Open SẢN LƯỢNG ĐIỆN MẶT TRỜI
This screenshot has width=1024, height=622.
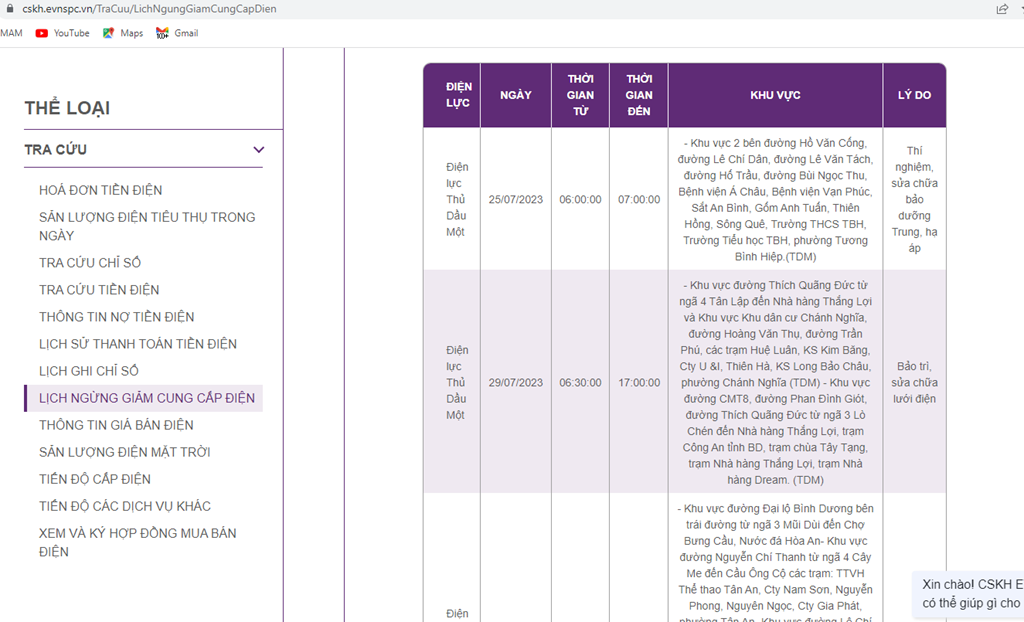pos(124,452)
